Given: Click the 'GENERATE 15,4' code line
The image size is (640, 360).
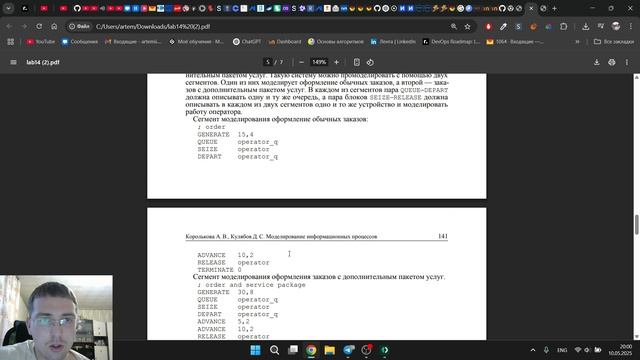Looking at the screenshot, I should pos(225,134).
